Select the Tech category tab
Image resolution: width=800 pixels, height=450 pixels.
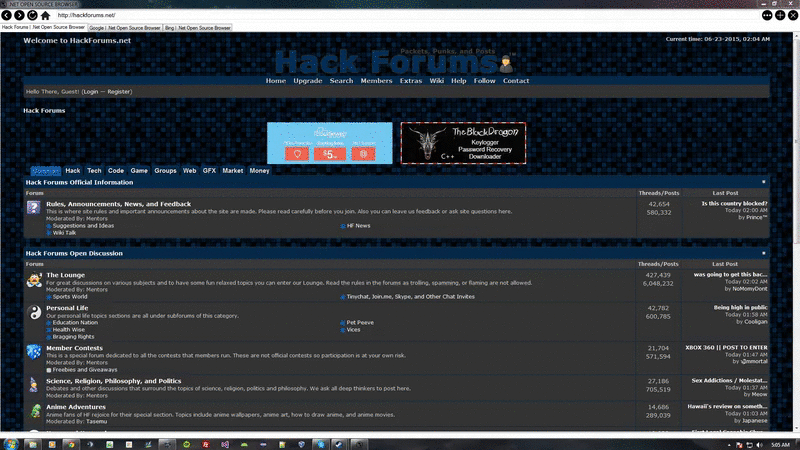(94, 171)
